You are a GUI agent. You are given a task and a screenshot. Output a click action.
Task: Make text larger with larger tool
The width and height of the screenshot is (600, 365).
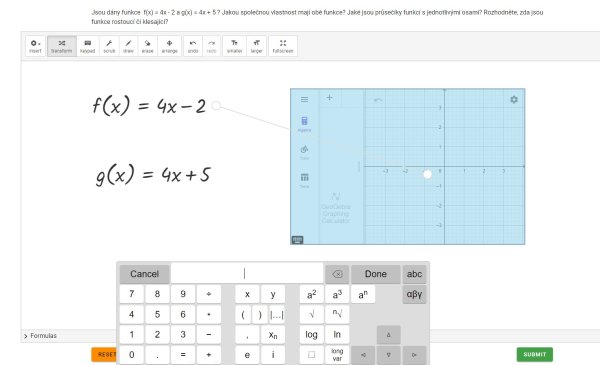click(256, 46)
